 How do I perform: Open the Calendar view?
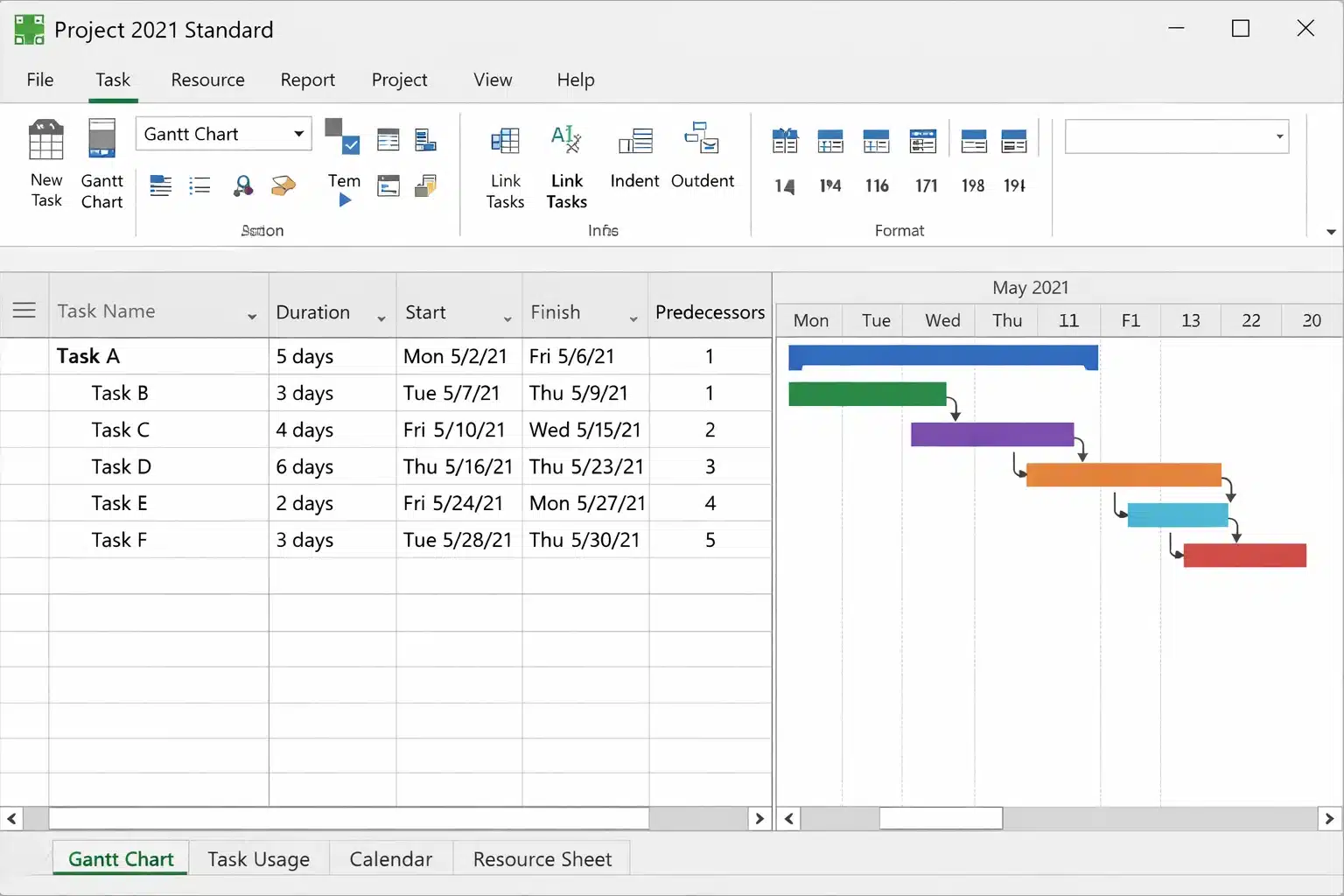[x=390, y=858]
